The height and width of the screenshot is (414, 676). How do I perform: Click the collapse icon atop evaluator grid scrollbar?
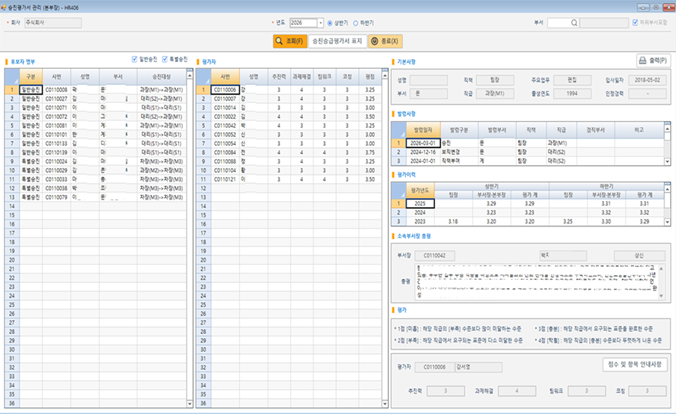pyautogui.click(x=385, y=69)
